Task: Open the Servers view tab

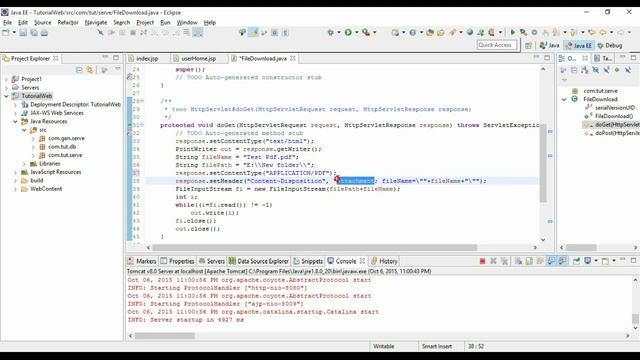Action: click(x=211, y=261)
